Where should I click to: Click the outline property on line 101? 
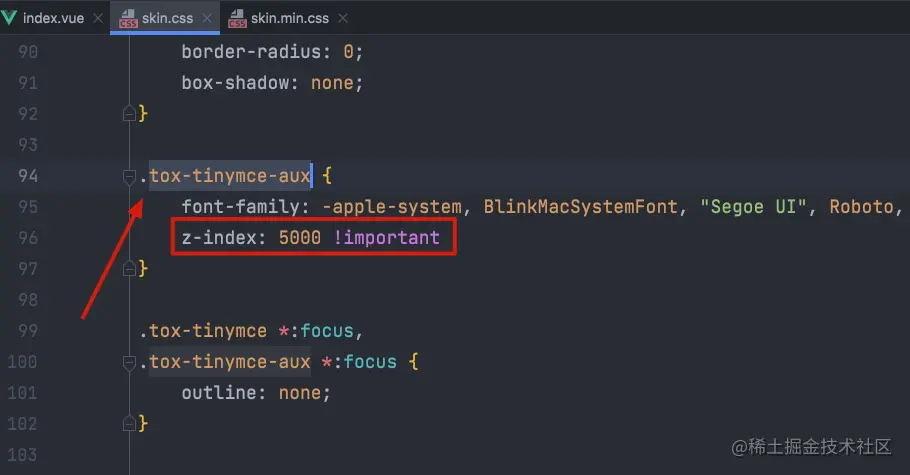[x=219, y=393]
